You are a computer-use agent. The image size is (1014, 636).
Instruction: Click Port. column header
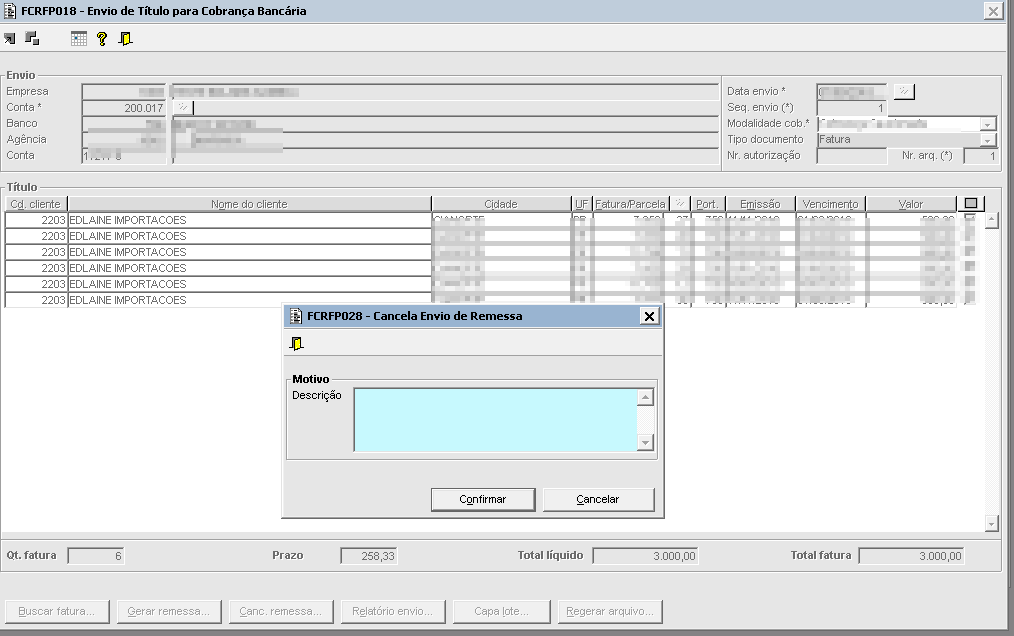(707, 204)
